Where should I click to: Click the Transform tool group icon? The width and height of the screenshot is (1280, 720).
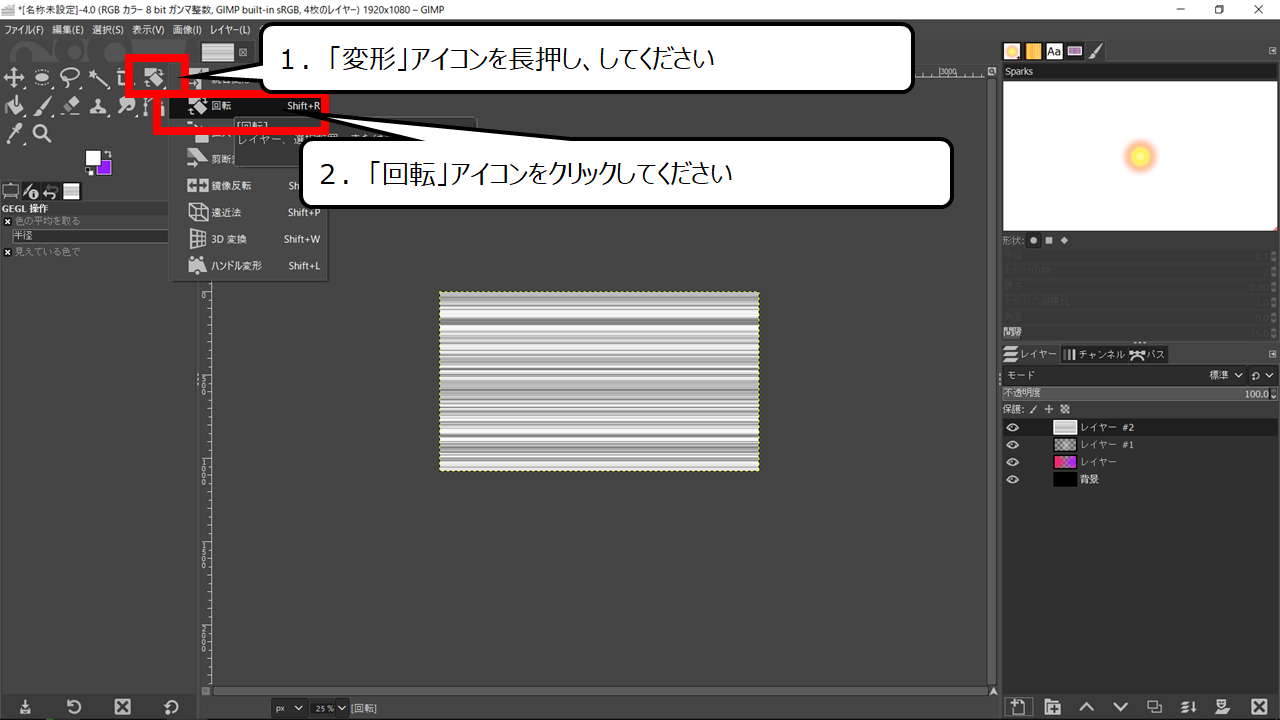pyautogui.click(x=155, y=77)
